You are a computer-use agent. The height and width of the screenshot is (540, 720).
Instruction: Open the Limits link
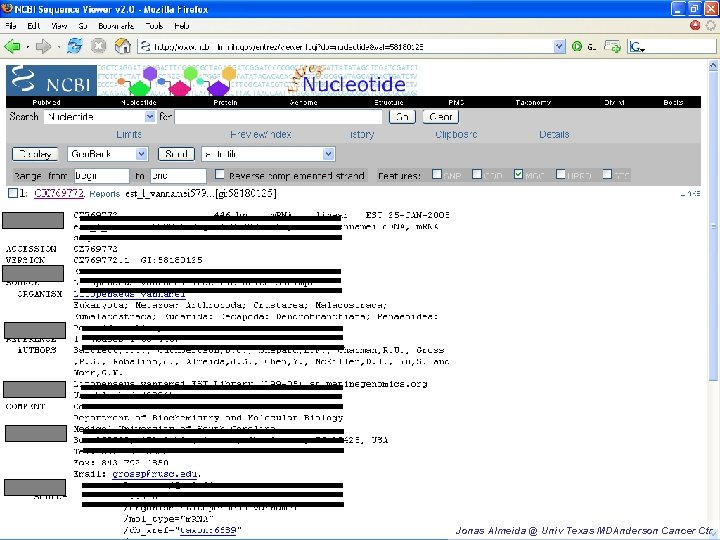coord(129,135)
